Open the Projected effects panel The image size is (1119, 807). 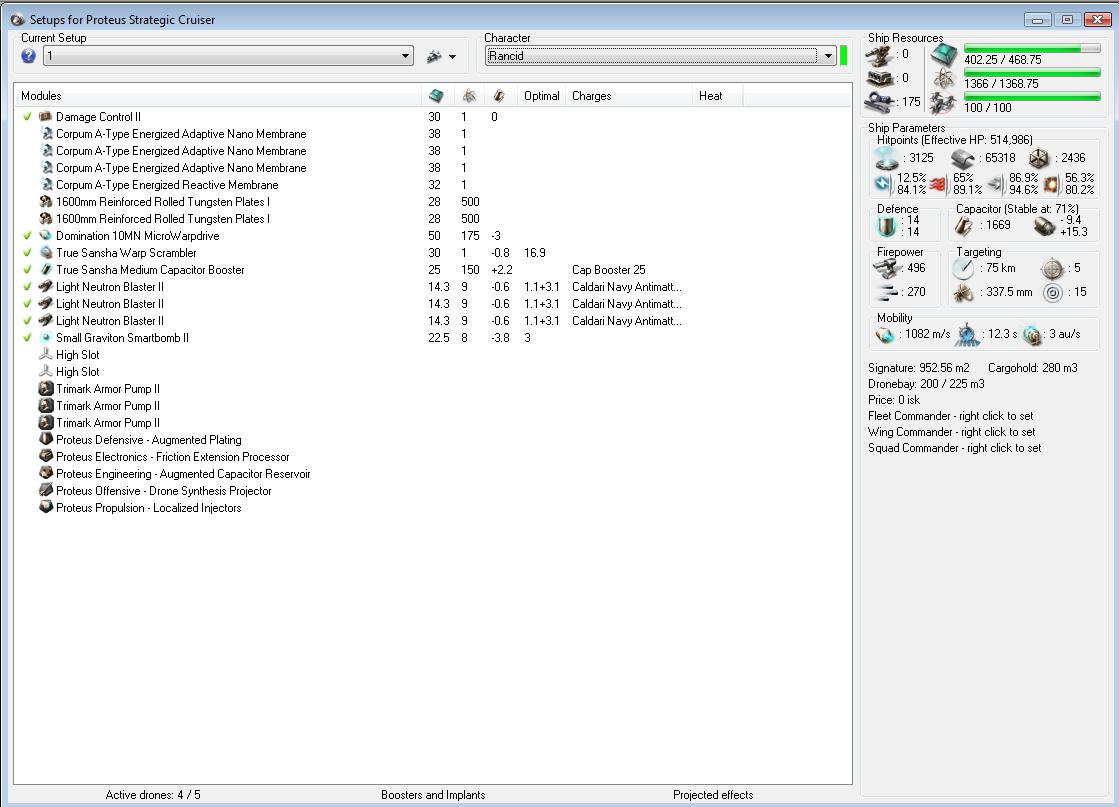point(713,795)
